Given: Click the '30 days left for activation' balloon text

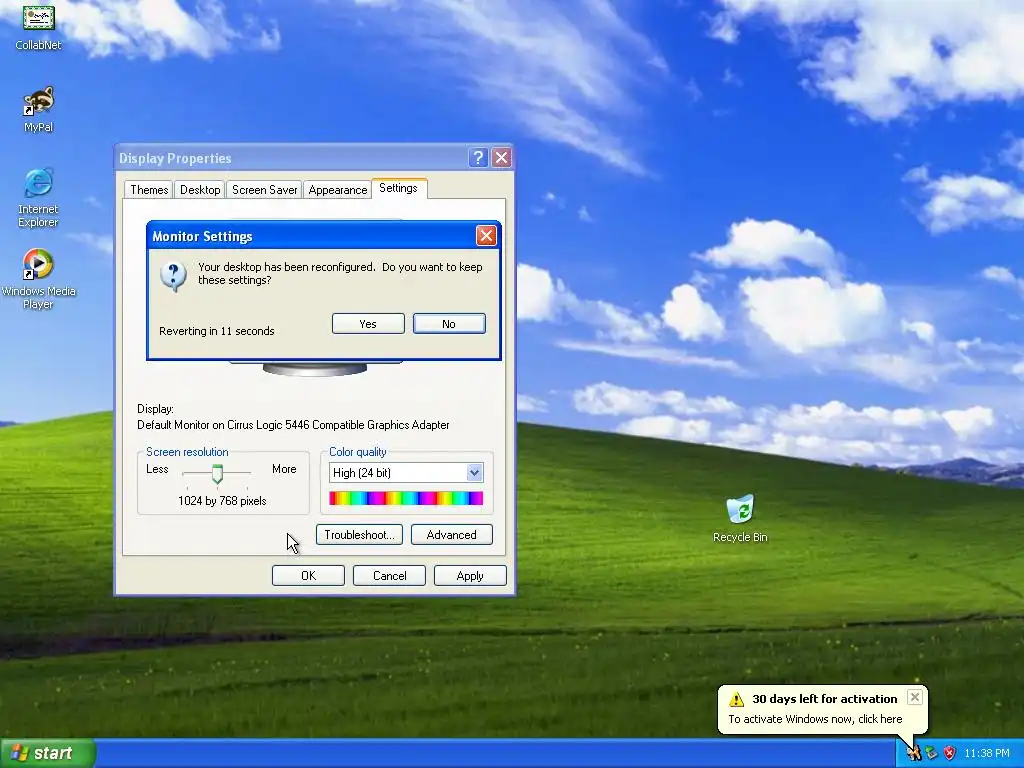Looking at the screenshot, I should click(x=824, y=699).
